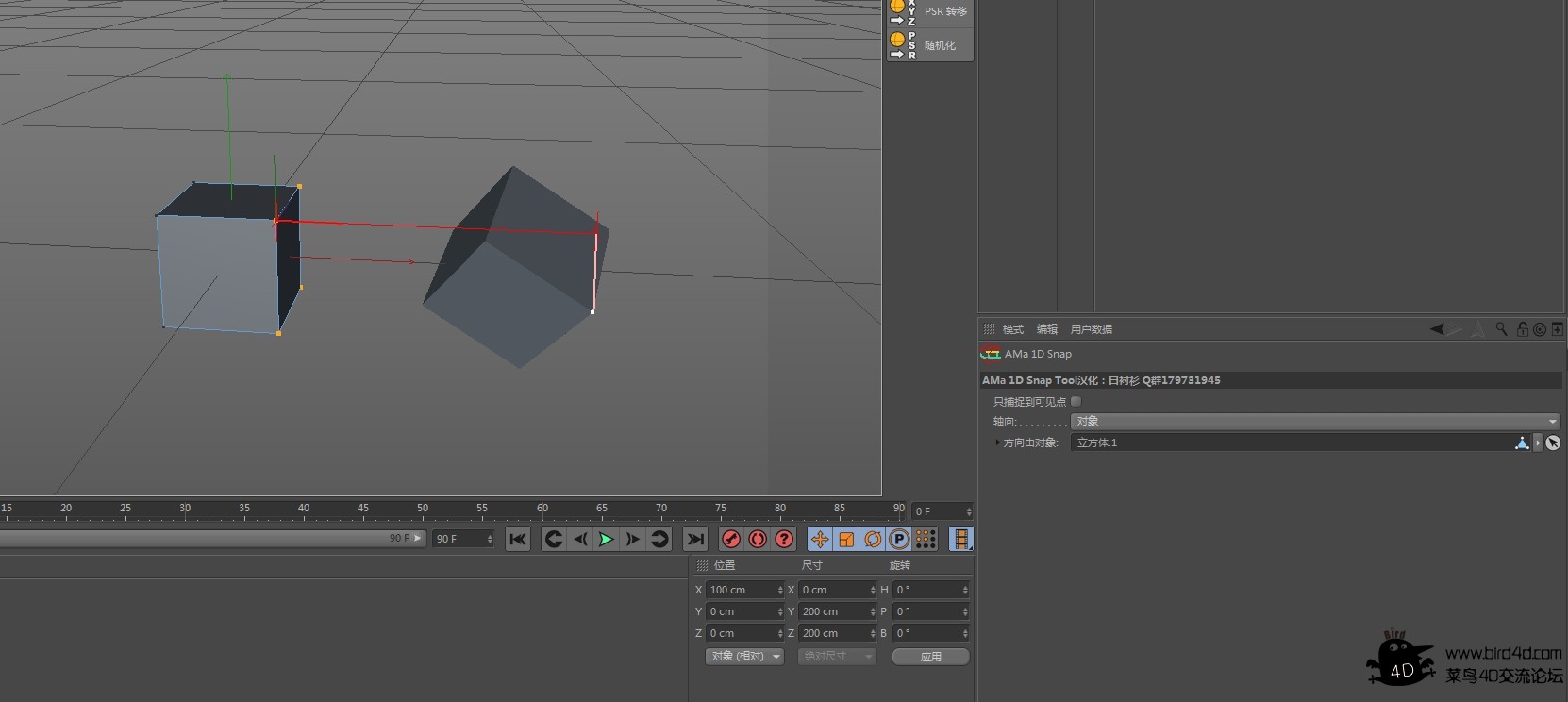The width and height of the screenshot is (1568, 702).
Task: Open the filmstrip playback options icon
Action: click(961, 539)
